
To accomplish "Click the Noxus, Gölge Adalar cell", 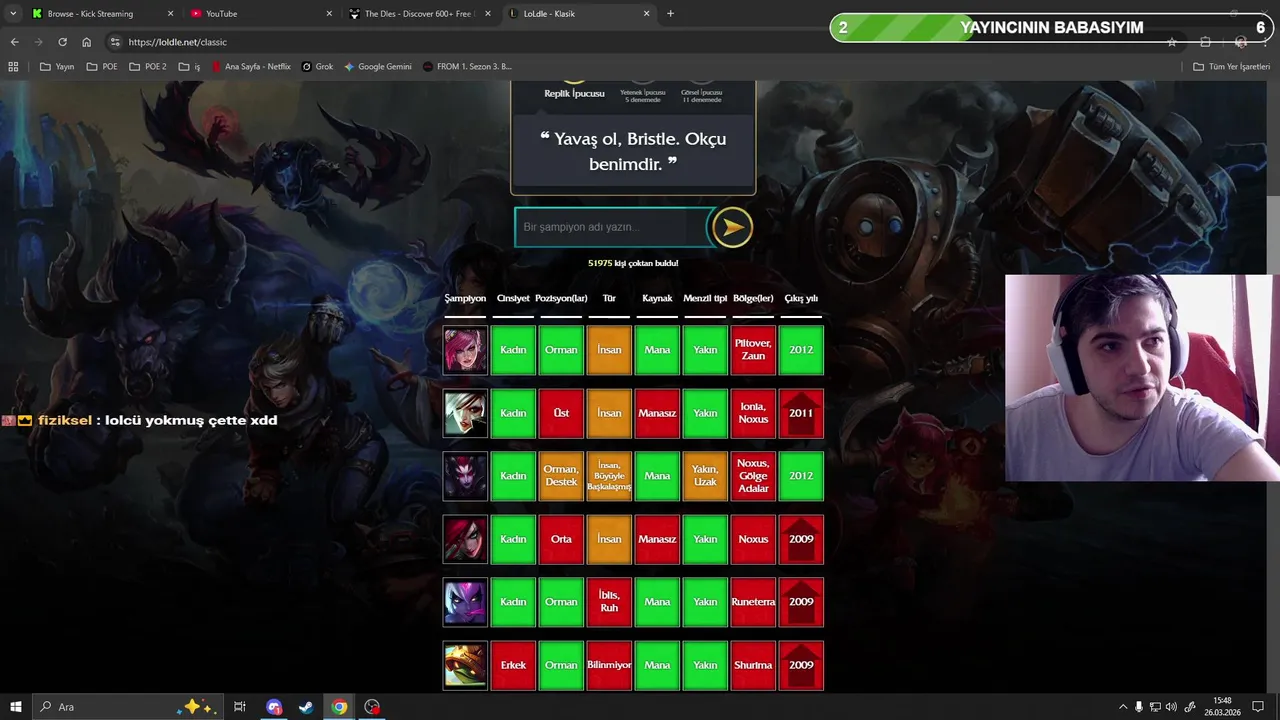I will click(753, 476).
